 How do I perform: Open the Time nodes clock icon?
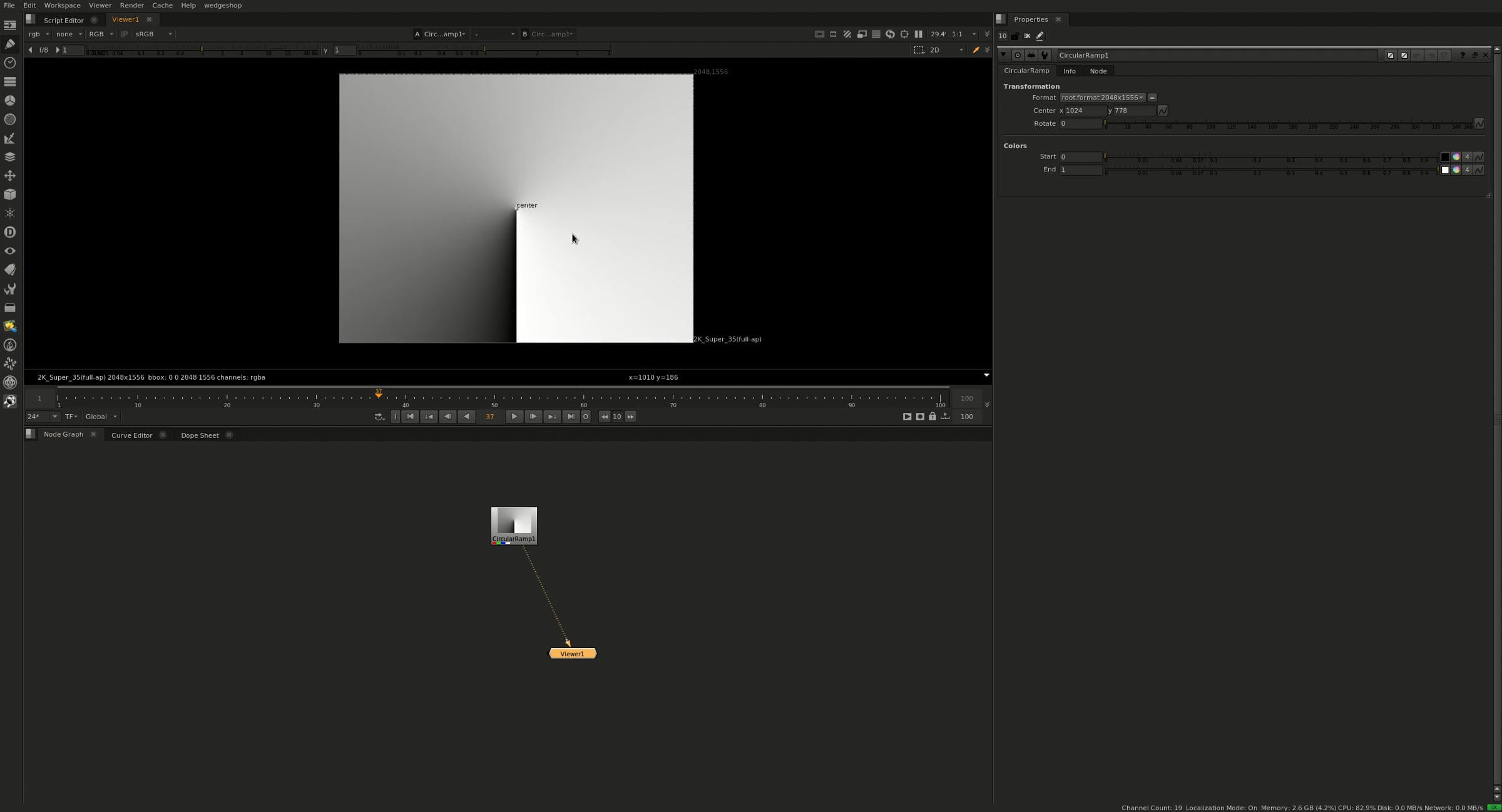point(10,63)
